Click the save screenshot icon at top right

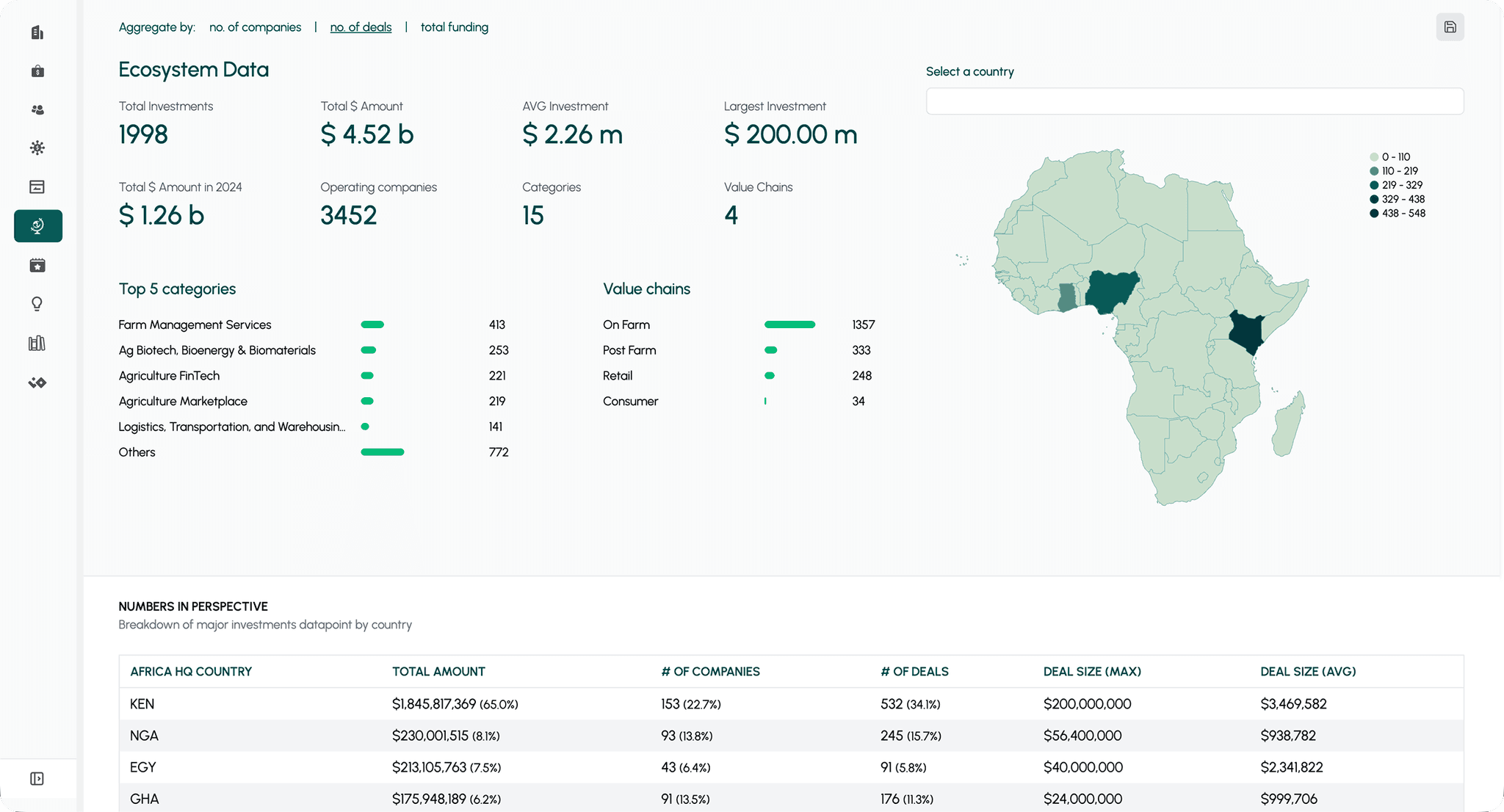1450,26
